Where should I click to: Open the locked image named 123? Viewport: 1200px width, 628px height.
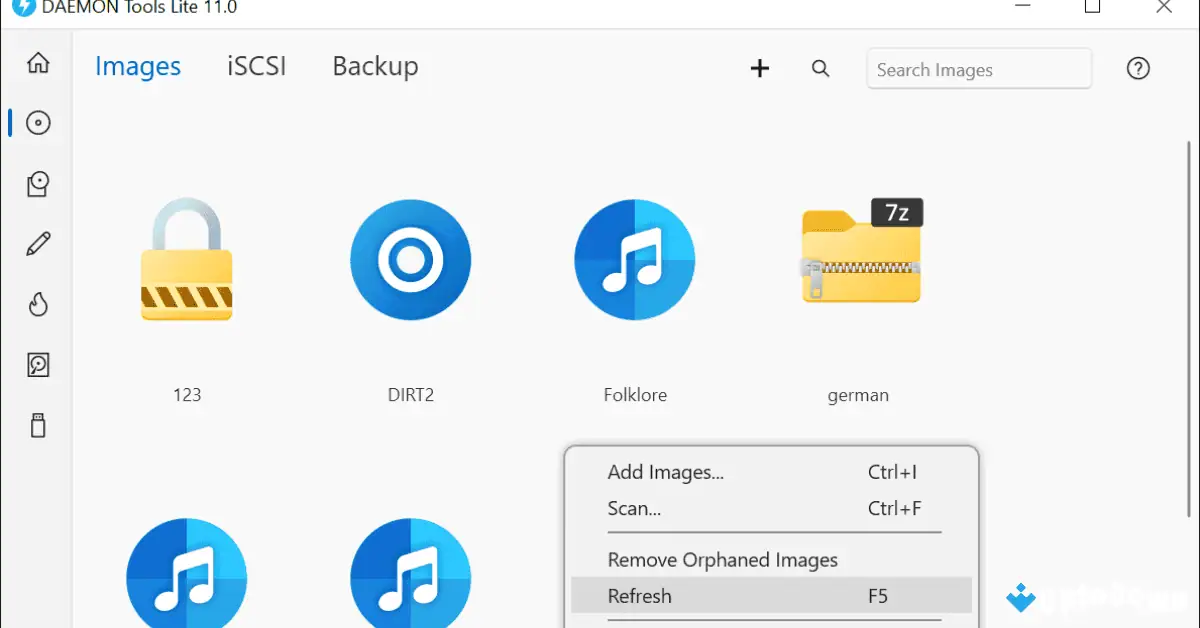[x=186, y=260]
